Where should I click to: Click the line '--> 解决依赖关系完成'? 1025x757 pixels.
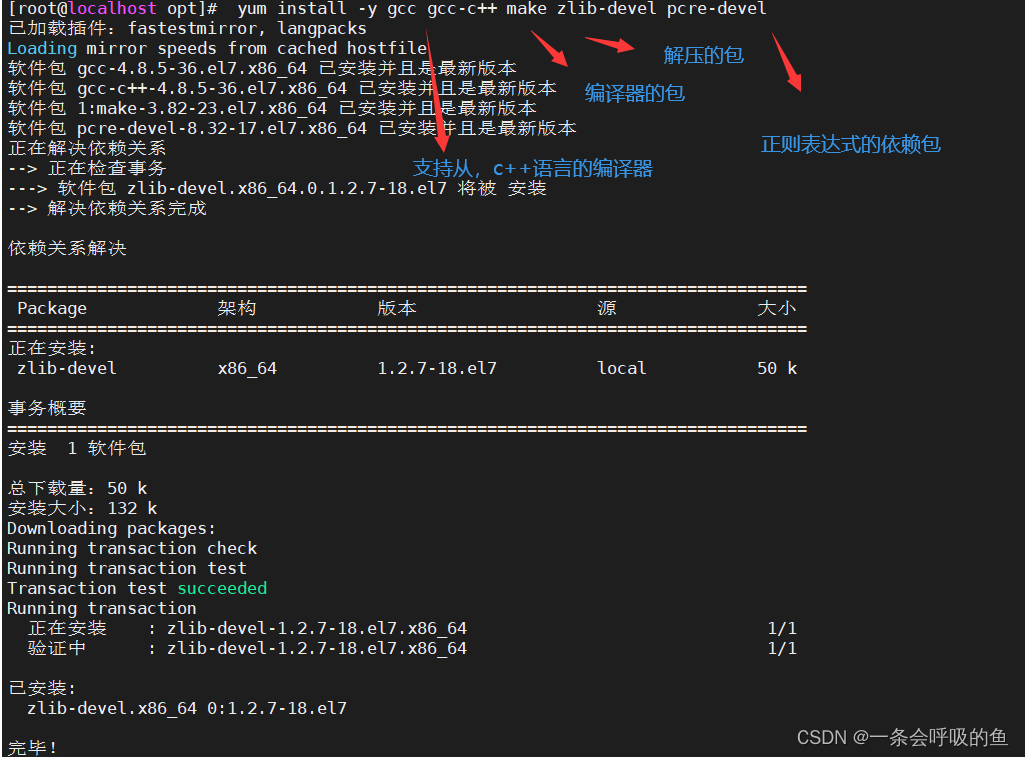(107, 209)
